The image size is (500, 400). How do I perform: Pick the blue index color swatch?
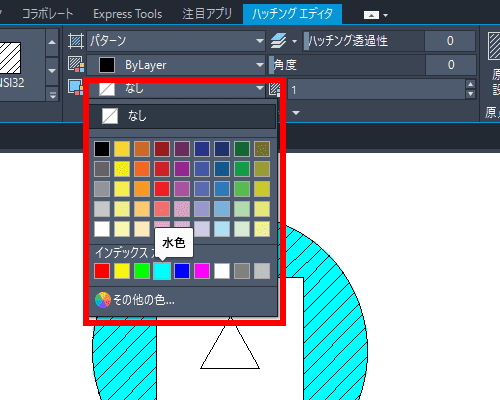point(182,271)
